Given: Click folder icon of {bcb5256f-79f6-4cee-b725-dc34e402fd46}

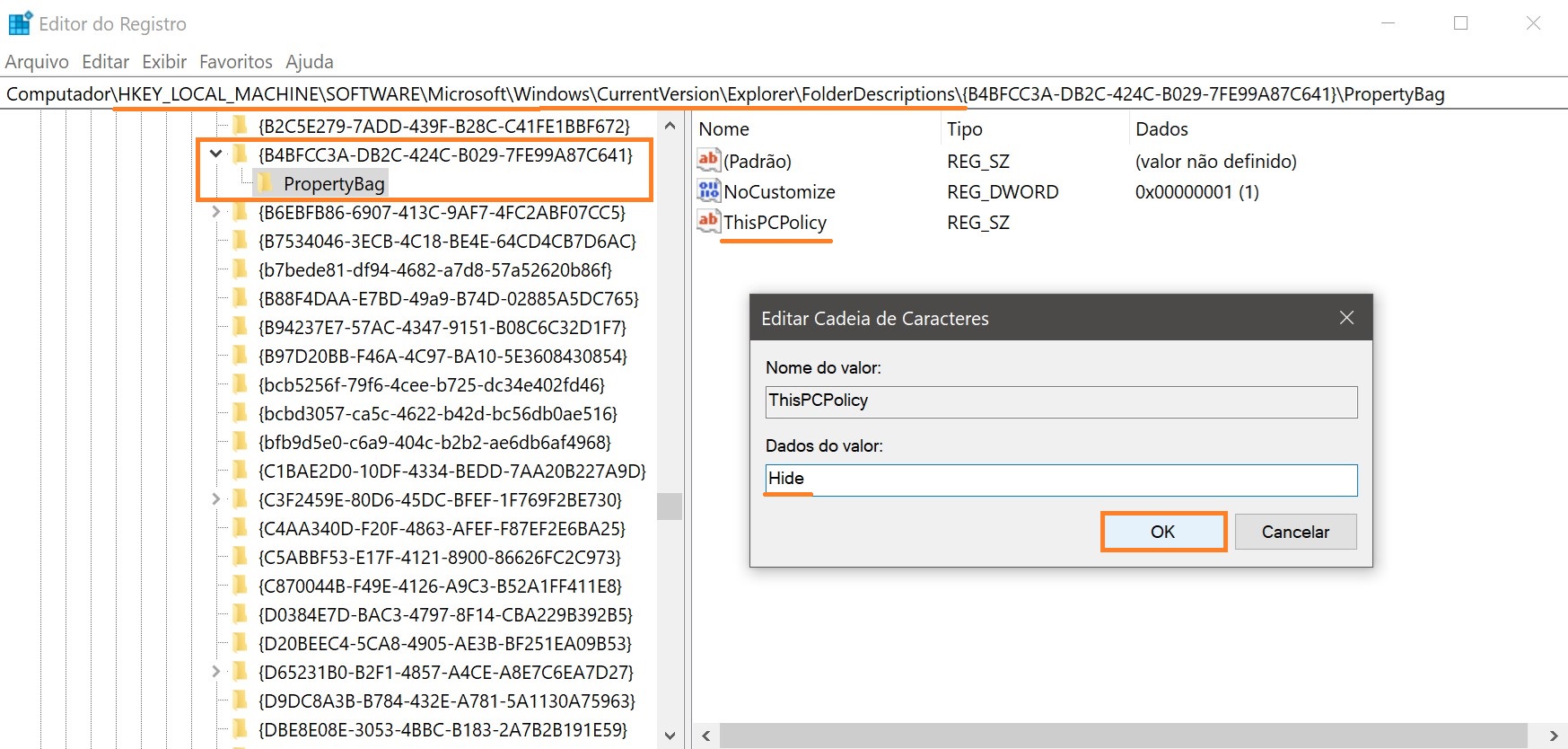Looking at the screenshot, I should pyautogui.click(x=241, y=384).
